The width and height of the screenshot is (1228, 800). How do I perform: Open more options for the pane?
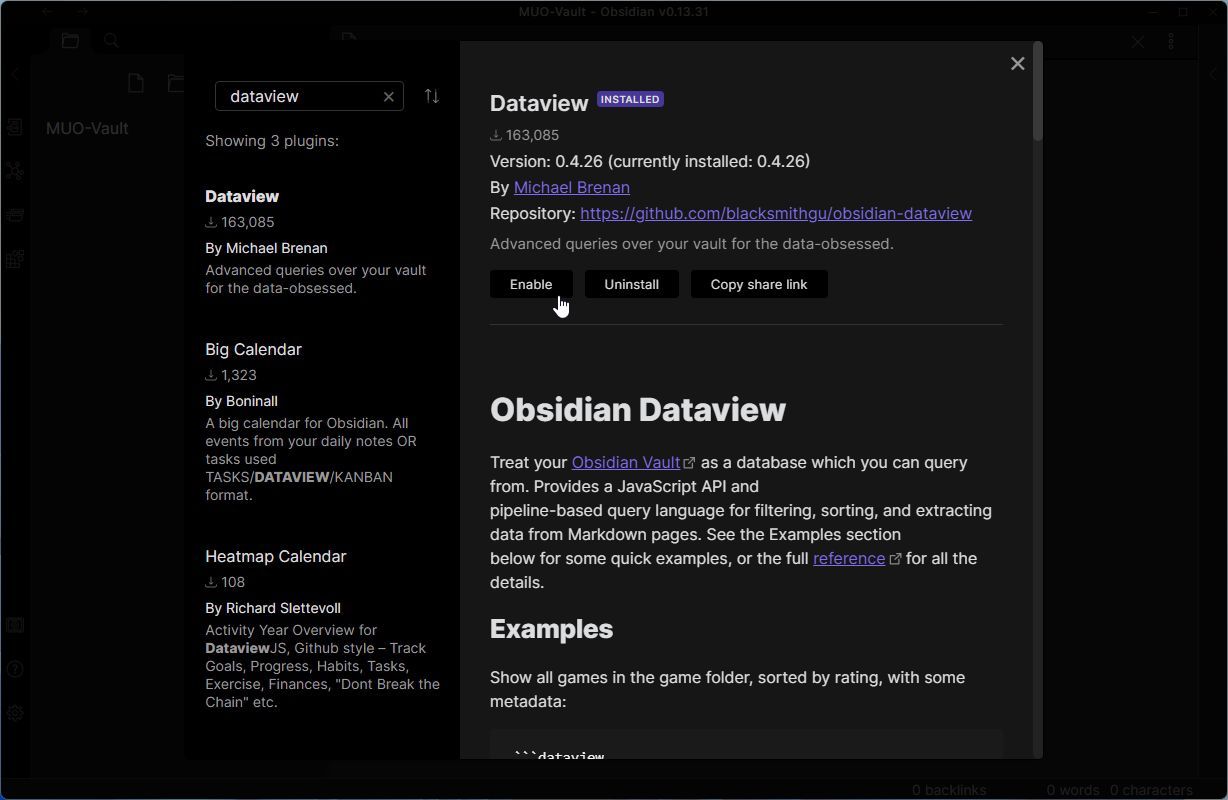pos(1171,41)
